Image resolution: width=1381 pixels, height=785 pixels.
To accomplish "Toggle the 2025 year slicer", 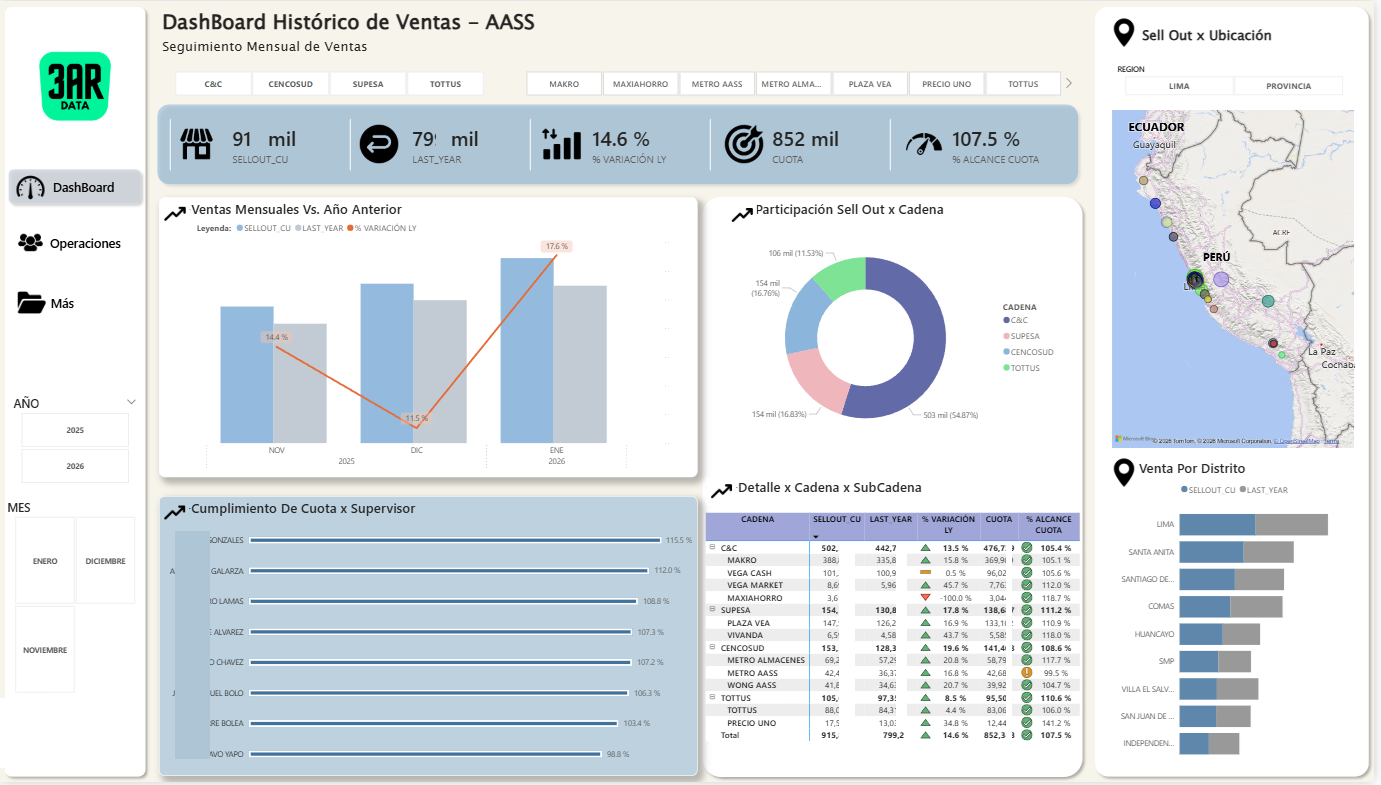I will pyautogui.click(x=75, y=430).
